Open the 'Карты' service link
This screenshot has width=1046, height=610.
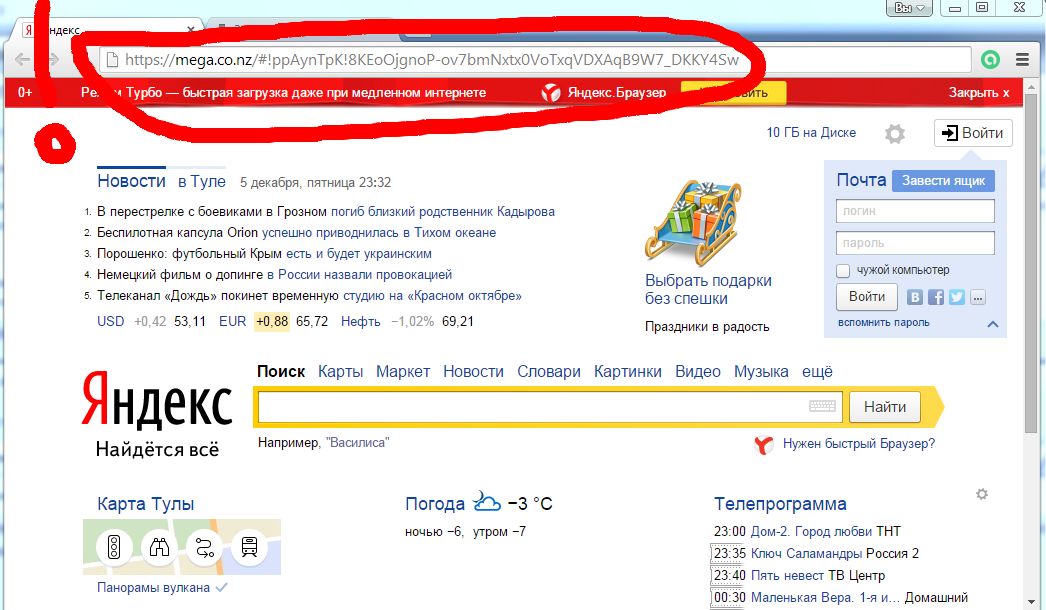[x=340, y=372]
